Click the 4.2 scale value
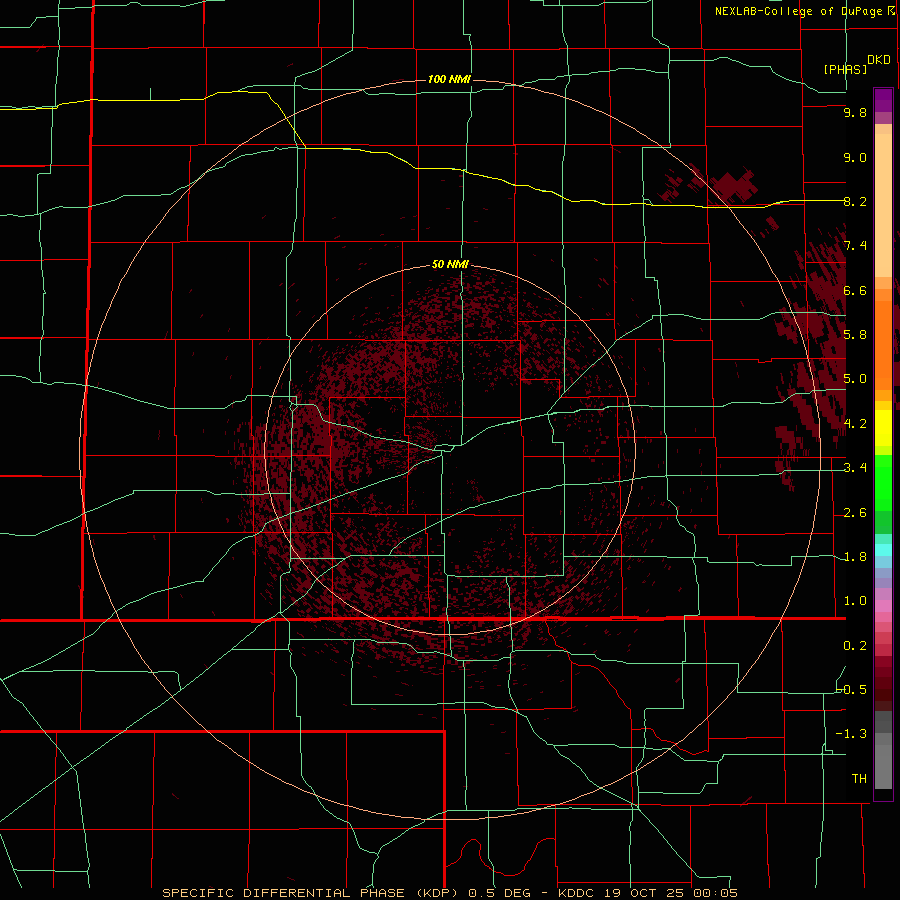Viewport: 900px width, 900px height. point(855,424)
